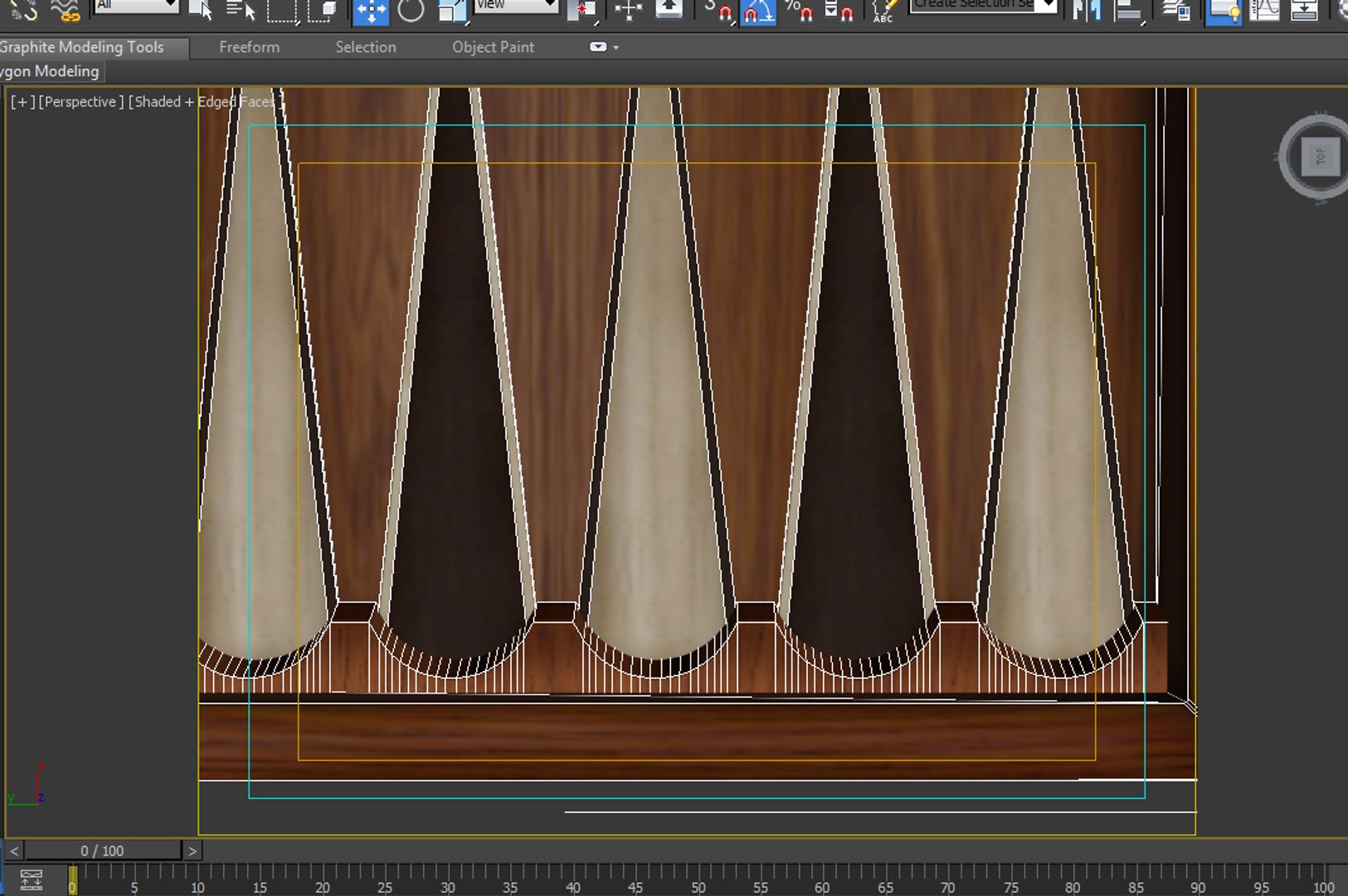1348x896 pixels.
Task: Open the Curve Editor
Action: point(1264,10)
